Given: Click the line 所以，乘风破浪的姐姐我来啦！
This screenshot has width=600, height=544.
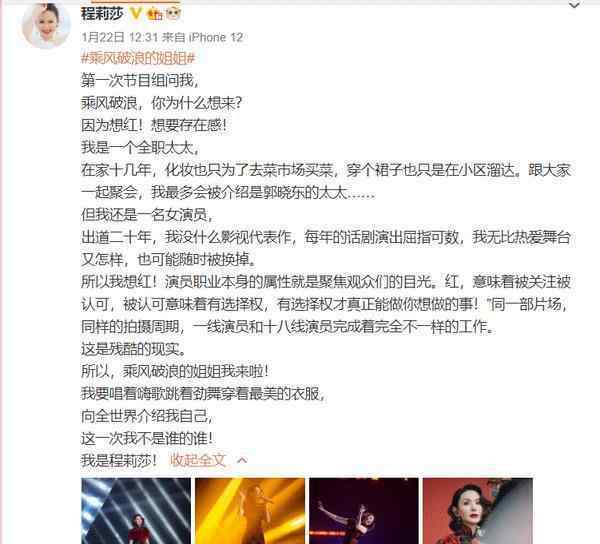Looking at the screenshot, I should pyautogui.click(x=175, y=371).
